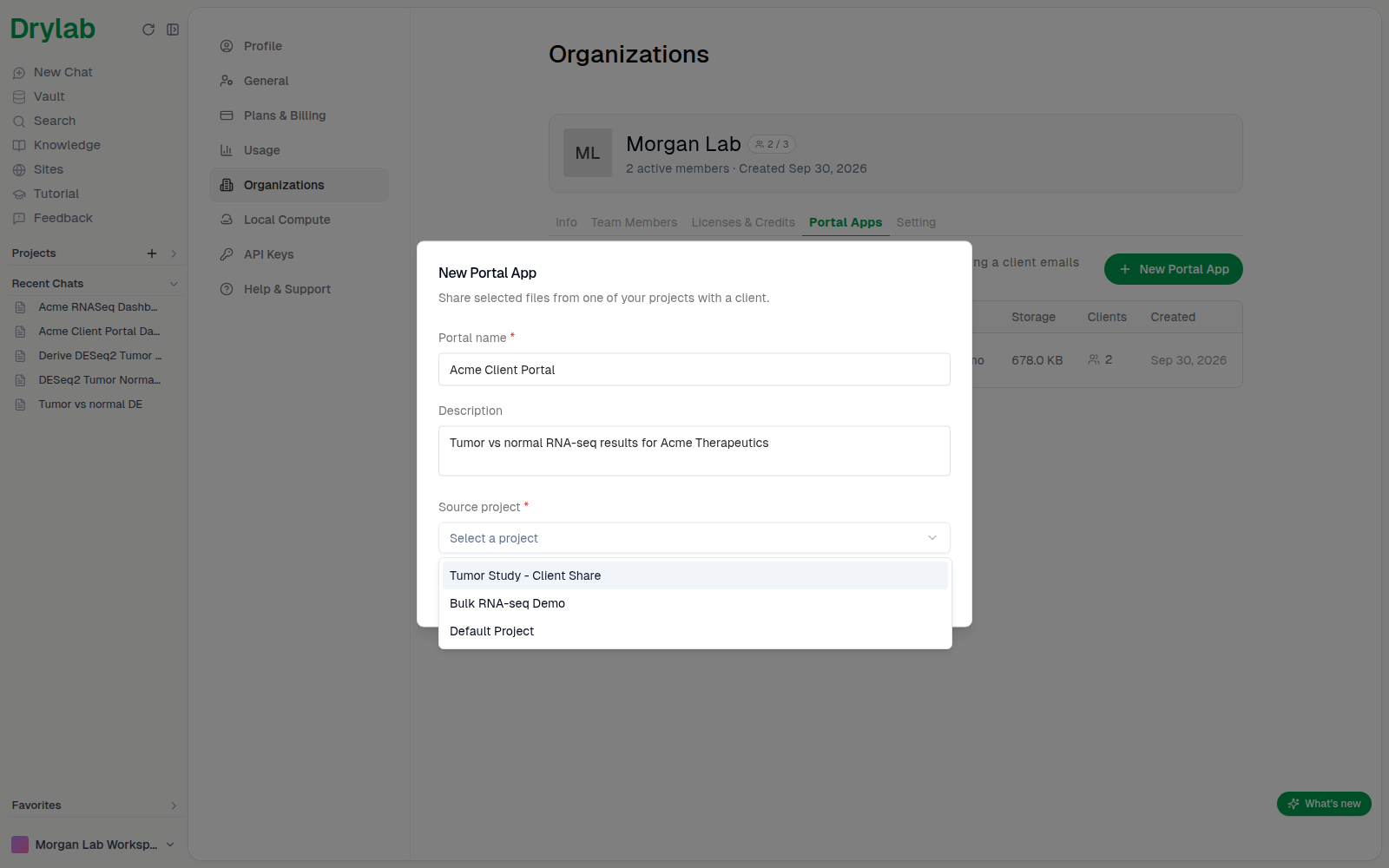
Task: Open the Knowledge section
Action: pyautogui.click(x=67, y=145)
